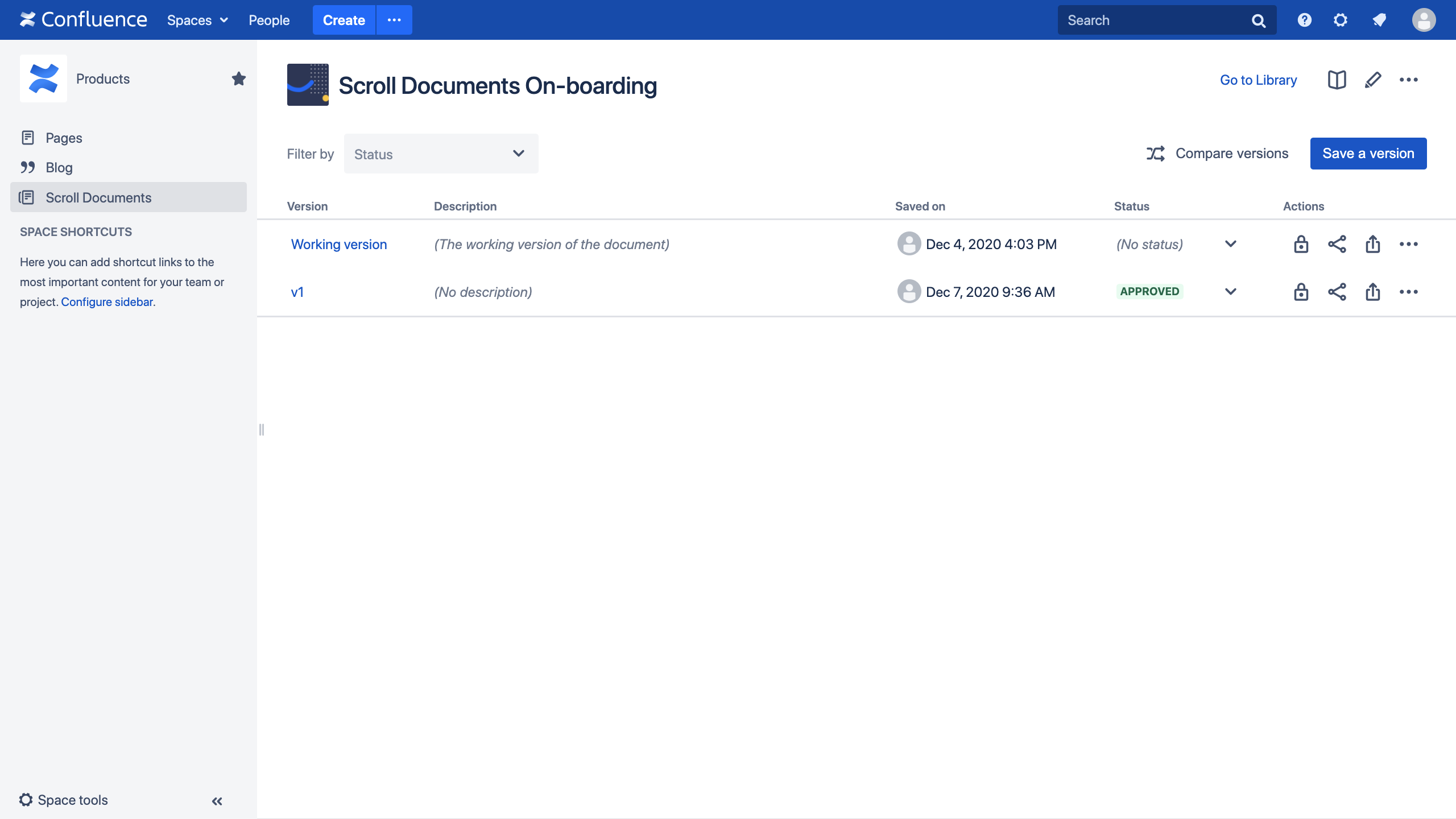The image size is (1456, 819).
Task: Open the document reader book icon
Action: pyautogui.click(x=1337, y=80)
